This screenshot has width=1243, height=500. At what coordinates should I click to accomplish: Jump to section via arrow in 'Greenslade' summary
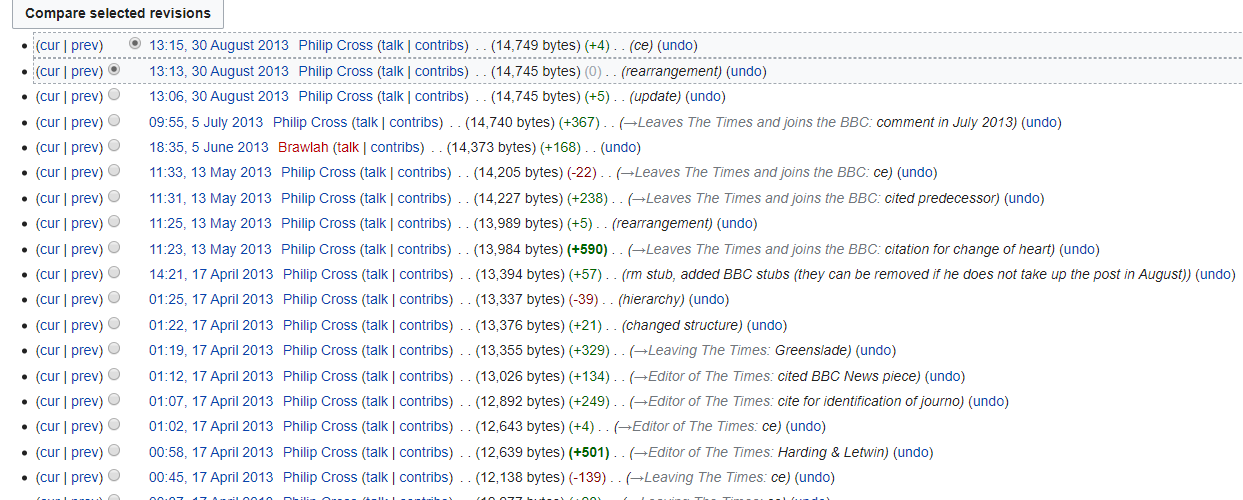[x=639, y=350]
